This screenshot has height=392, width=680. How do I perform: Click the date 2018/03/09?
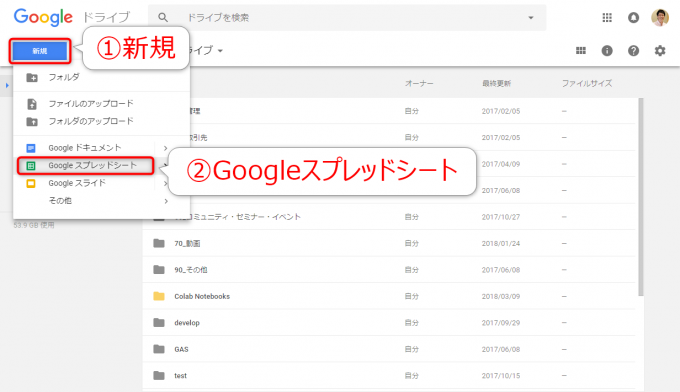tap(500, 297)
